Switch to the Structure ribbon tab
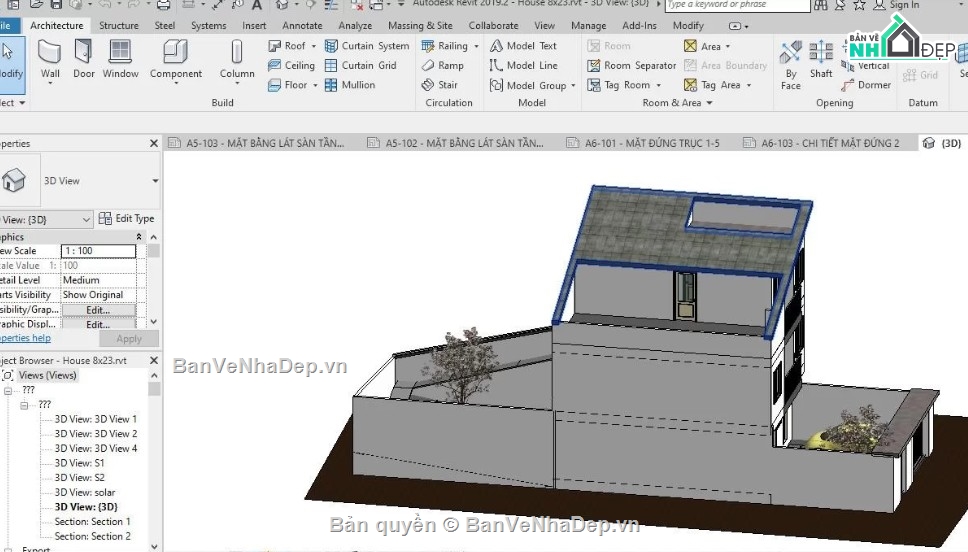 (119, 25)
